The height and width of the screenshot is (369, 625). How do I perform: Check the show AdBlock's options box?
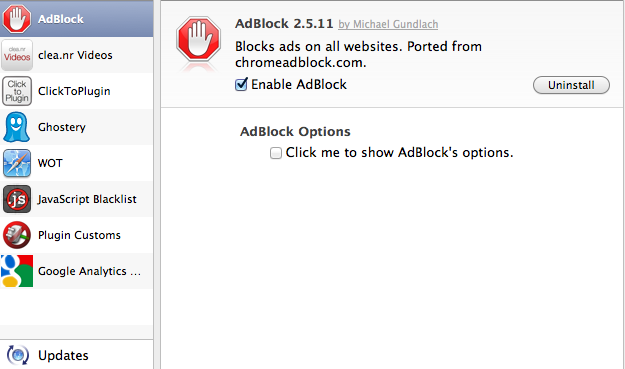coord(276,153)
